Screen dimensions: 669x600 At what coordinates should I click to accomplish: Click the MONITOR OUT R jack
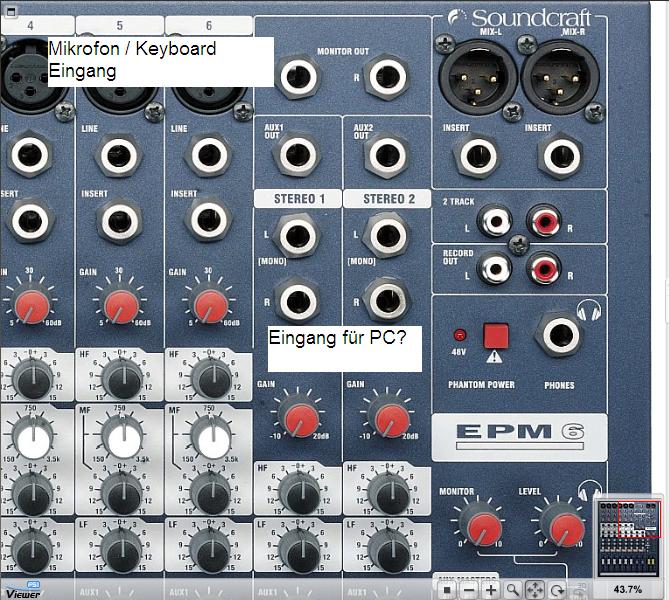[x=387, y=77]
